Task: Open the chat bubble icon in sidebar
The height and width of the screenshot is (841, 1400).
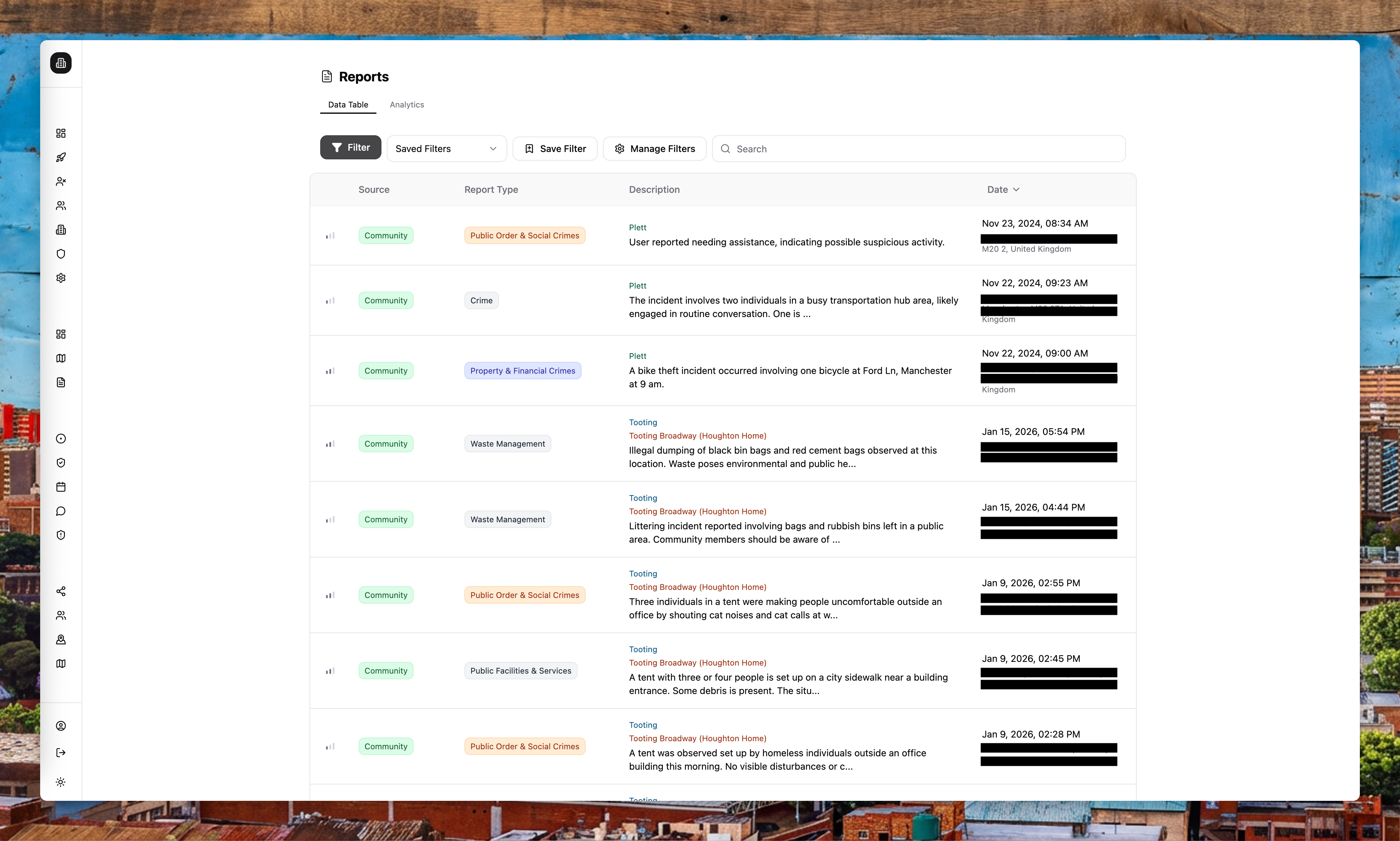Action: tap(61, 511)
